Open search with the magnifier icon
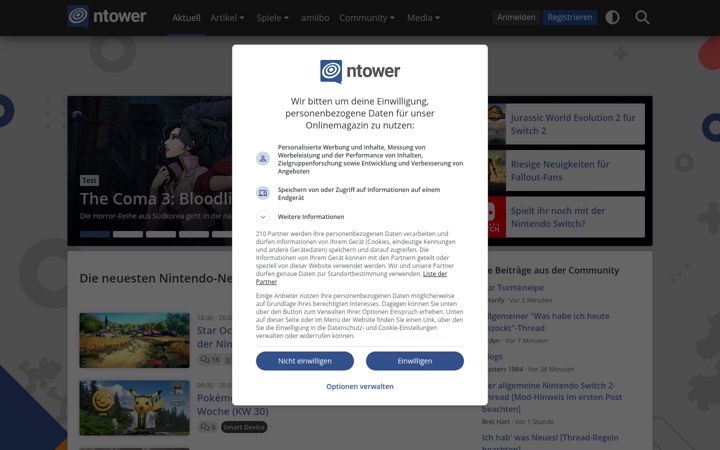720x450 pixels. pyautogui.click(x=642, y=17)
